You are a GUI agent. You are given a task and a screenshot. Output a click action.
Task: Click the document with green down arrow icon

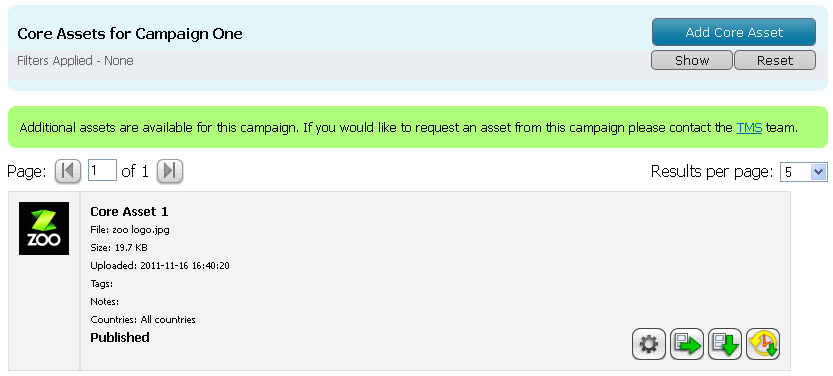[x=725, y=344]
